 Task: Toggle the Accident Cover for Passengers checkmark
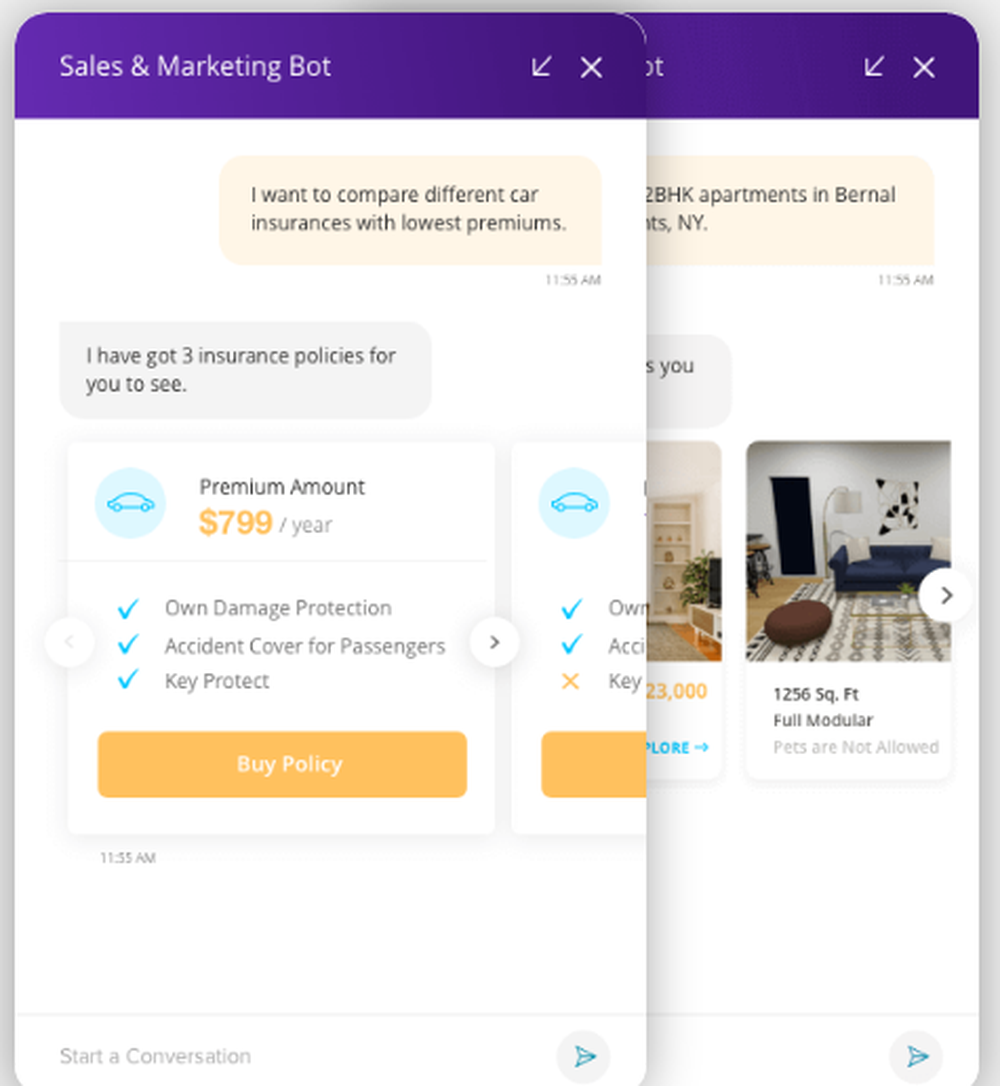coord(128,645)
